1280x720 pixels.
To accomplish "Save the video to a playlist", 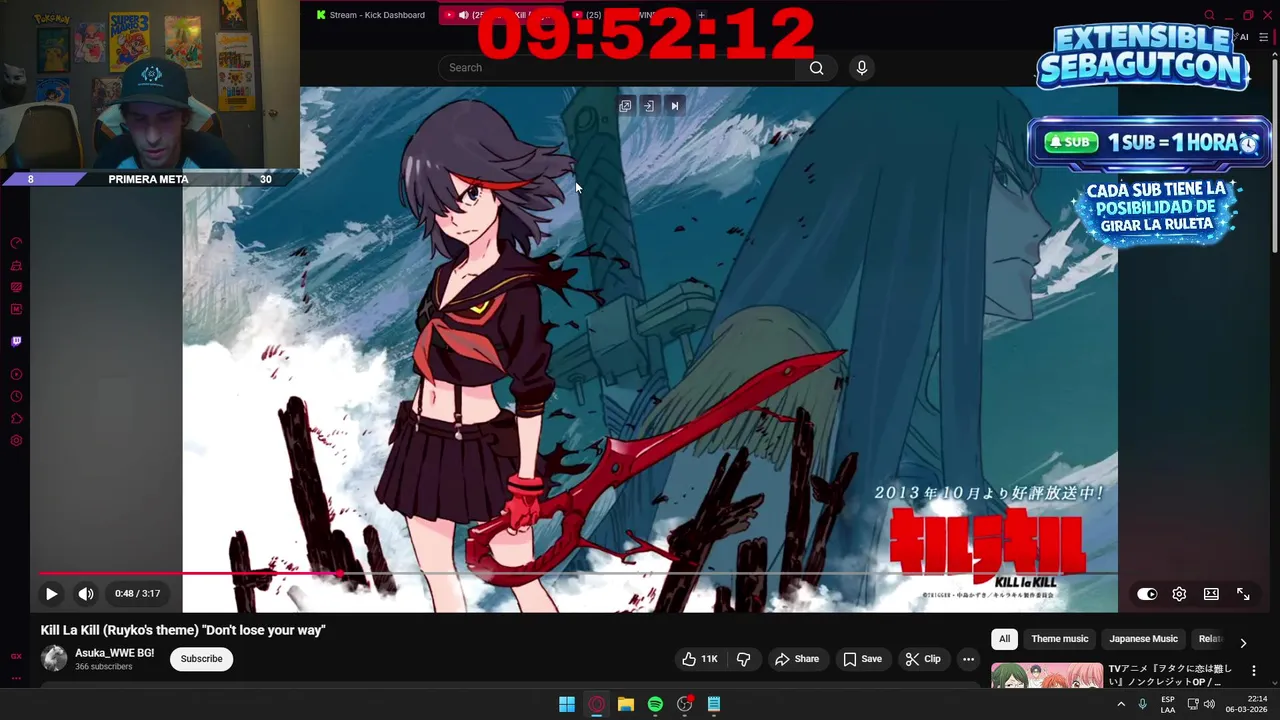I will coord(862,659).
